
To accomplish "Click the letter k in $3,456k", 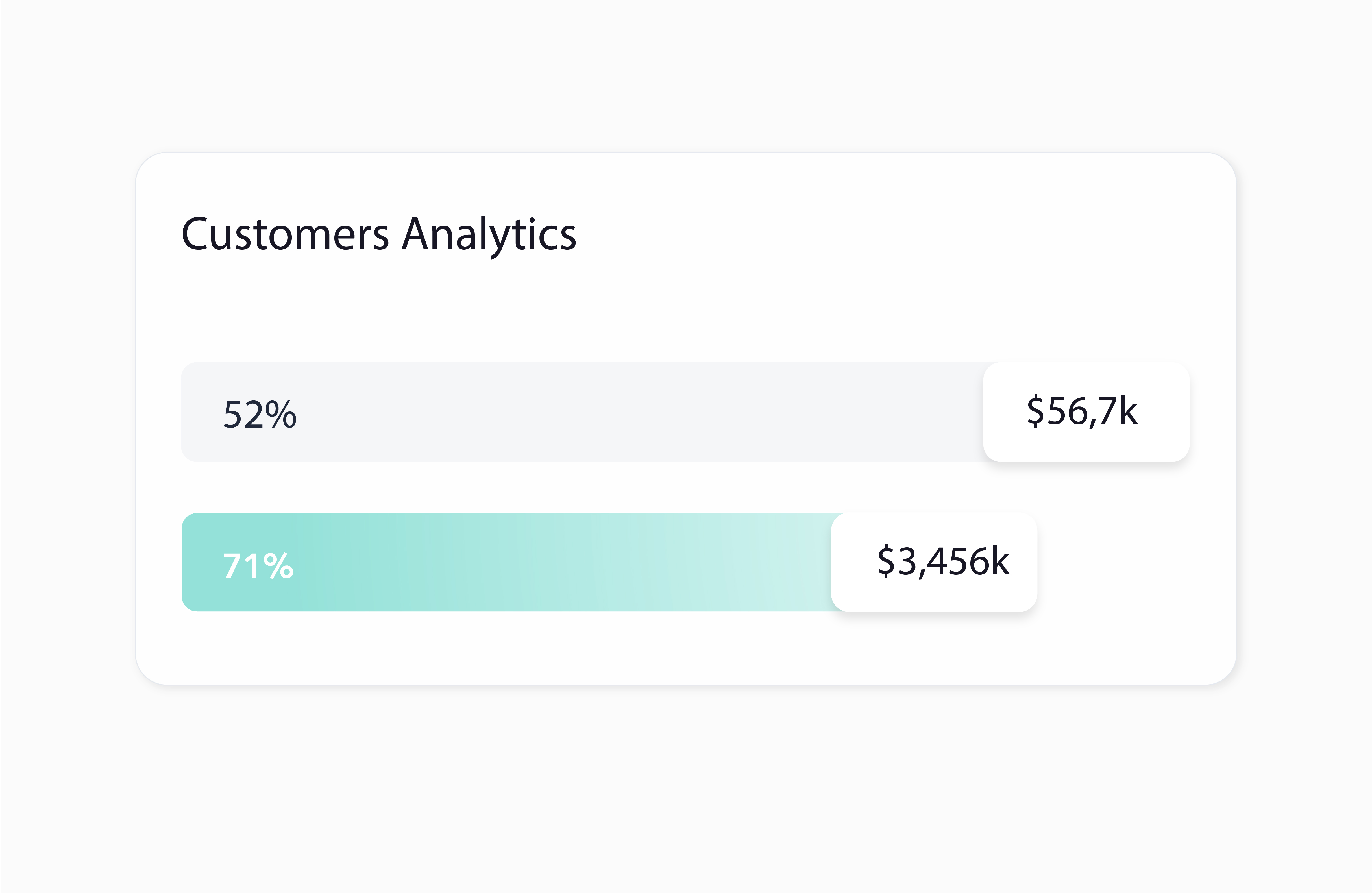I will [999, 561].
